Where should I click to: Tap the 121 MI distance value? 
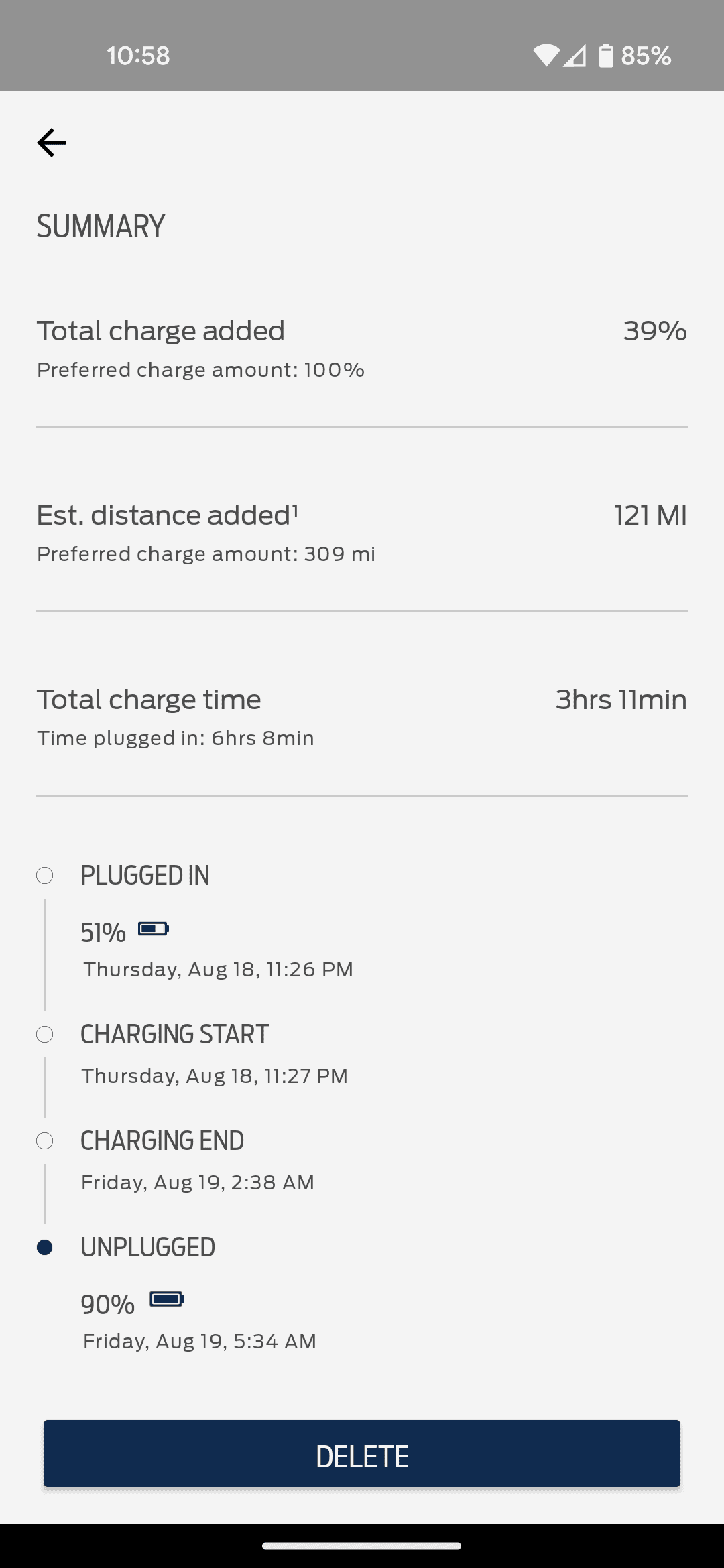pos(650,515)
